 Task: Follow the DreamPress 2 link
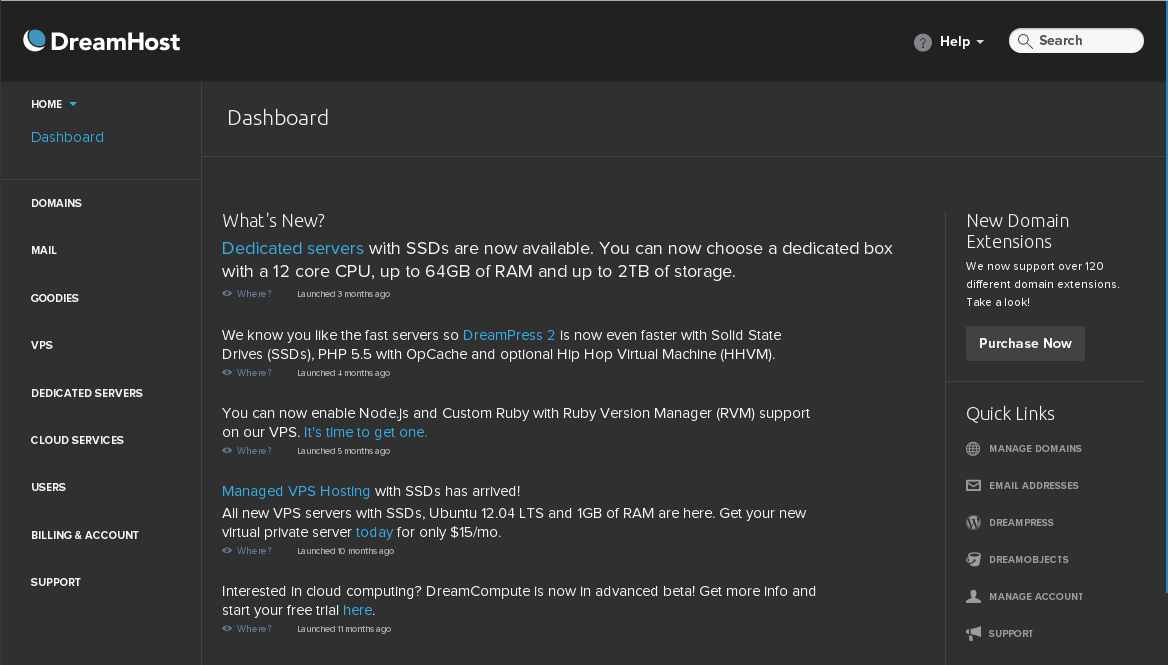[509, 335]
